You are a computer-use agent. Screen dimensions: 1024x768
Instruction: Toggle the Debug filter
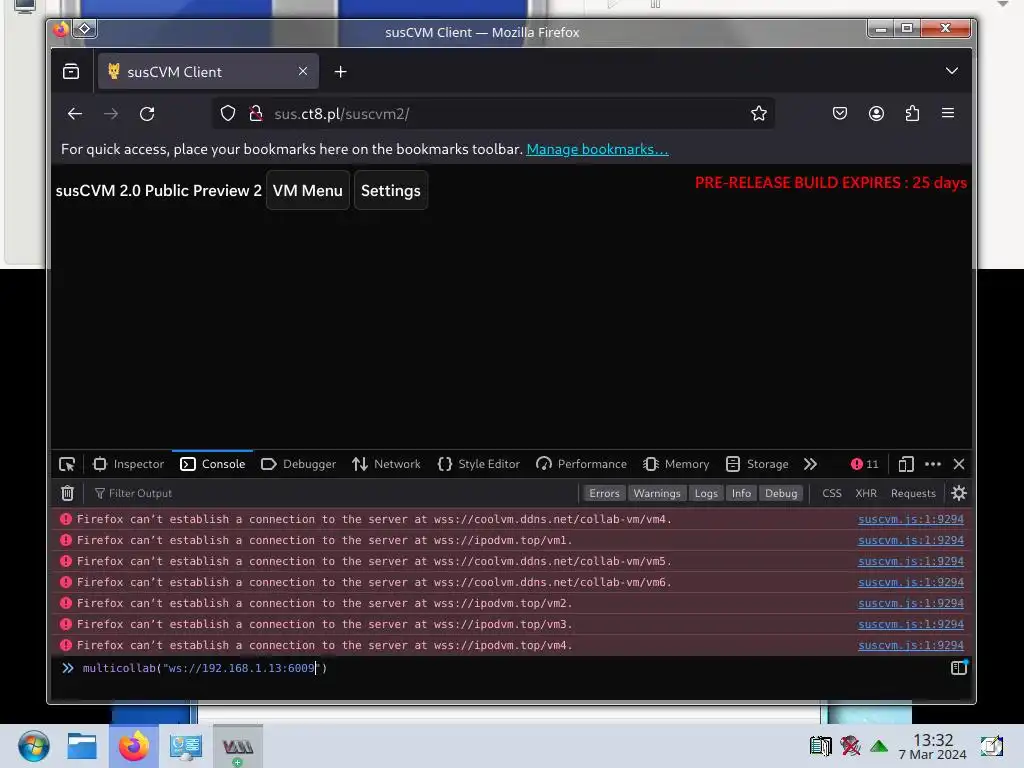pyautogui.click(x=780, y=493)
